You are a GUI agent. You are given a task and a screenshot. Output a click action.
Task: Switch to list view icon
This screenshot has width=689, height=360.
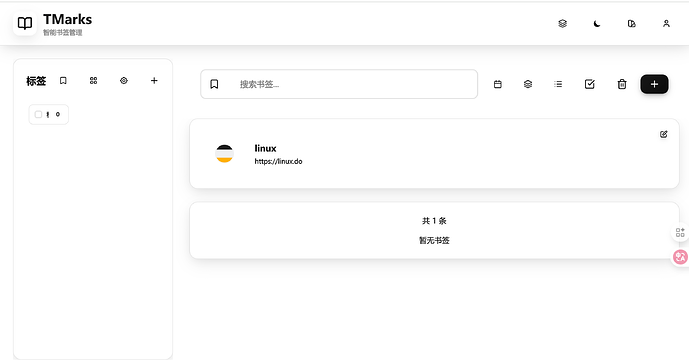(558, 84)
